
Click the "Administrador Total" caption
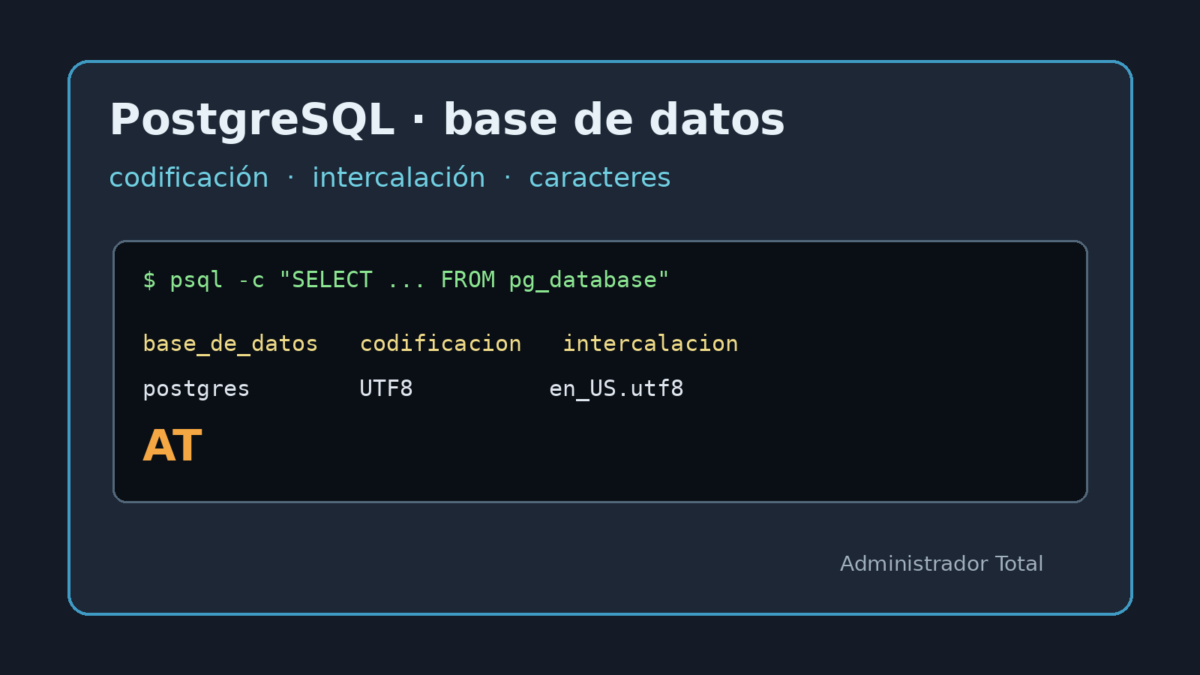click(941, 564)
